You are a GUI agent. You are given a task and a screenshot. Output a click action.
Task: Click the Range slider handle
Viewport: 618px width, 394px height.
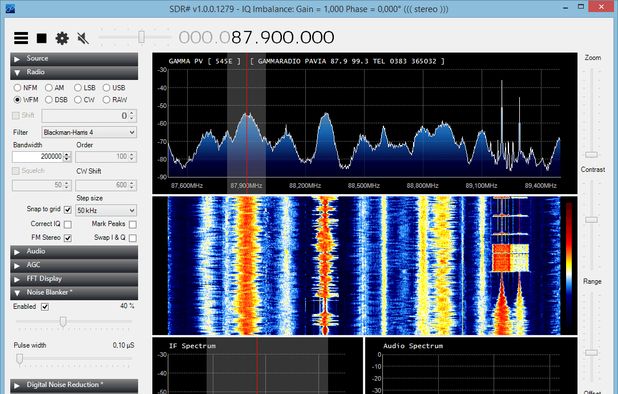591,353
